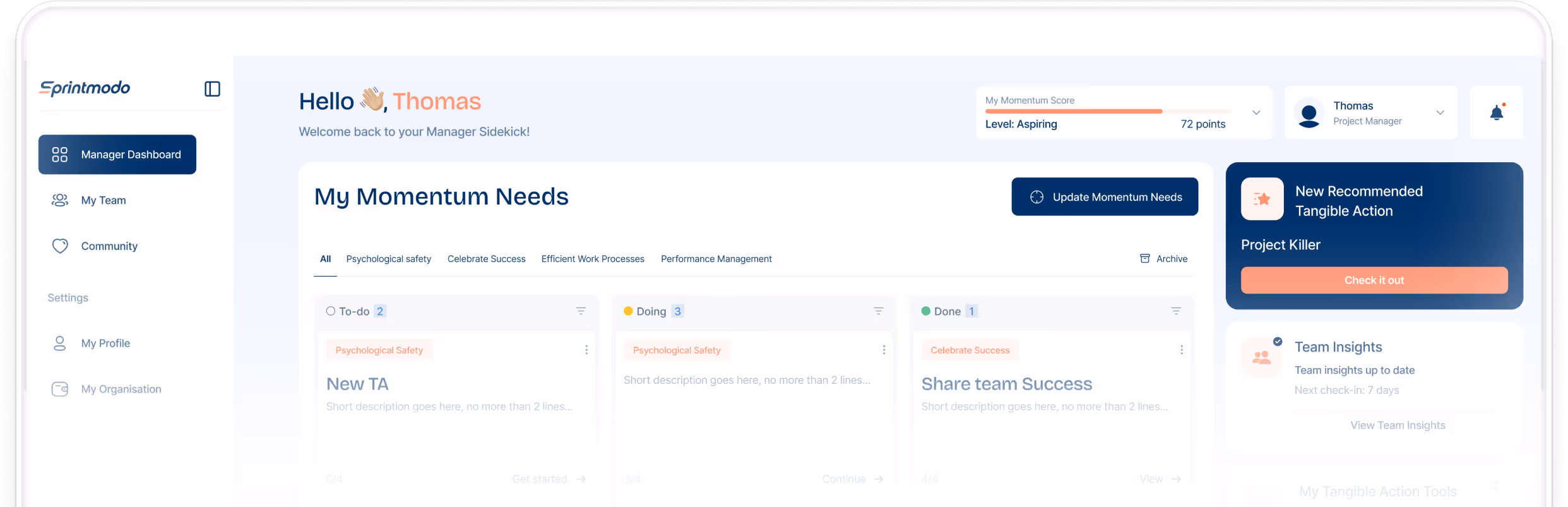Open the New TA card title
This screenshot has width=1568, height=507.
coord(357,384)
